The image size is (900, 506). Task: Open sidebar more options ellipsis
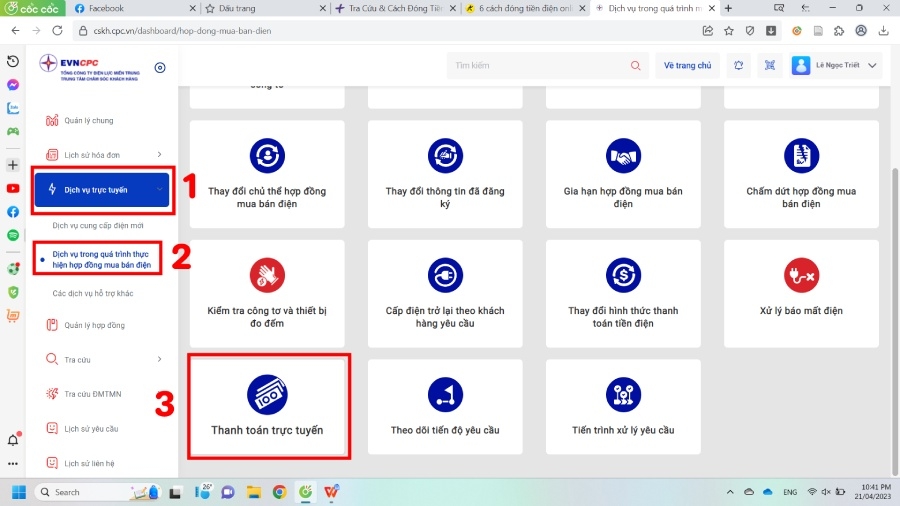tap(13, 464)
